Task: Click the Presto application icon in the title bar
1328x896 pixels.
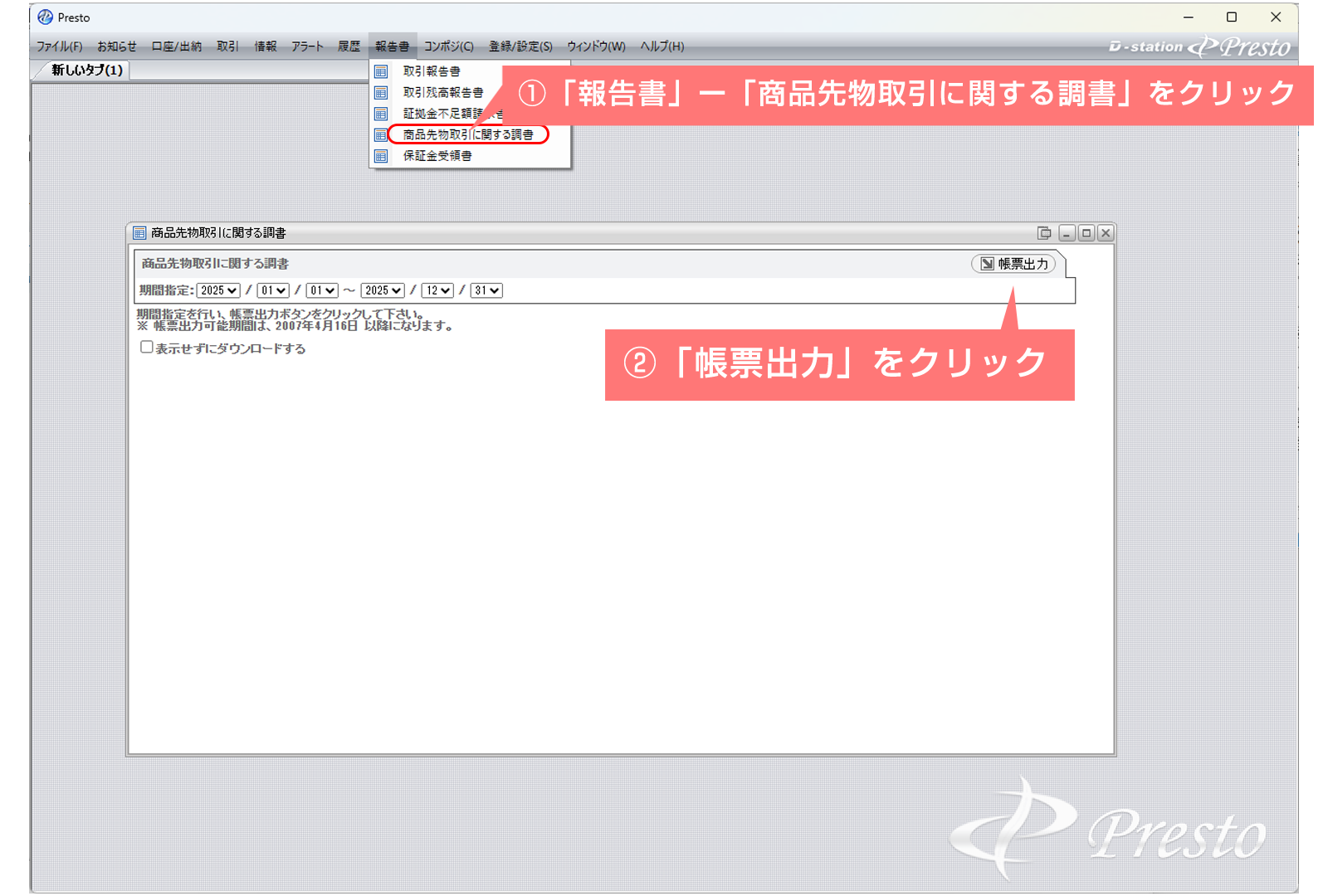Action: [46, 17]
